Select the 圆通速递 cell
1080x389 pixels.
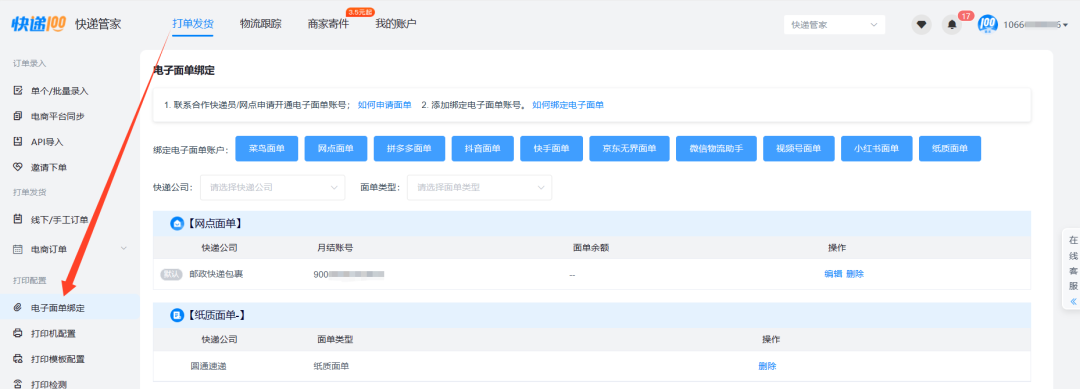[208, 366]
